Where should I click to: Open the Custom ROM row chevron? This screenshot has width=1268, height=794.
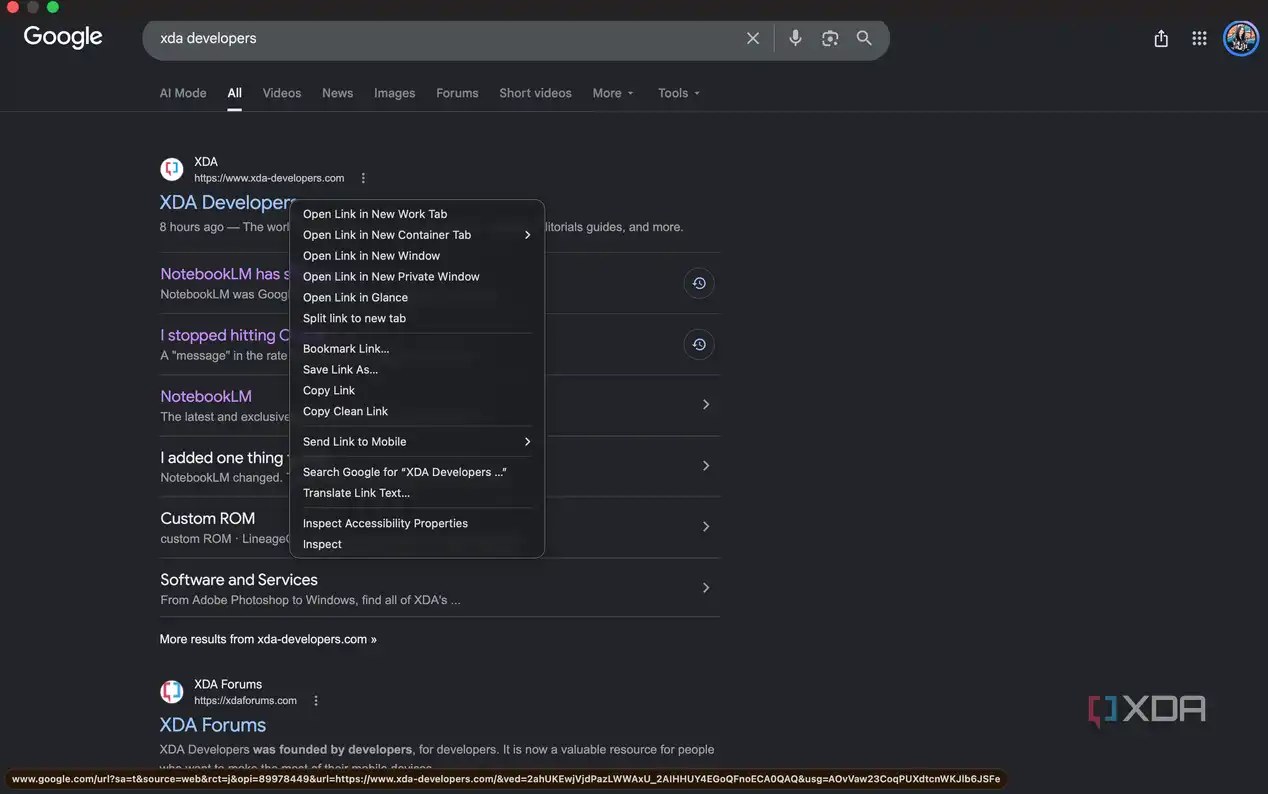(706, 527)
